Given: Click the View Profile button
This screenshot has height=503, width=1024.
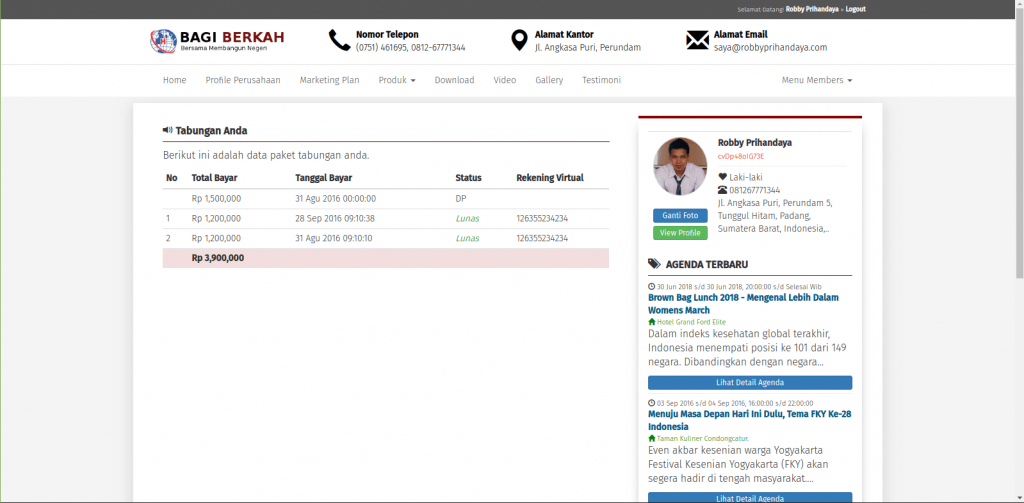Looking at the screenshot, I should click(x=680, y=233).
